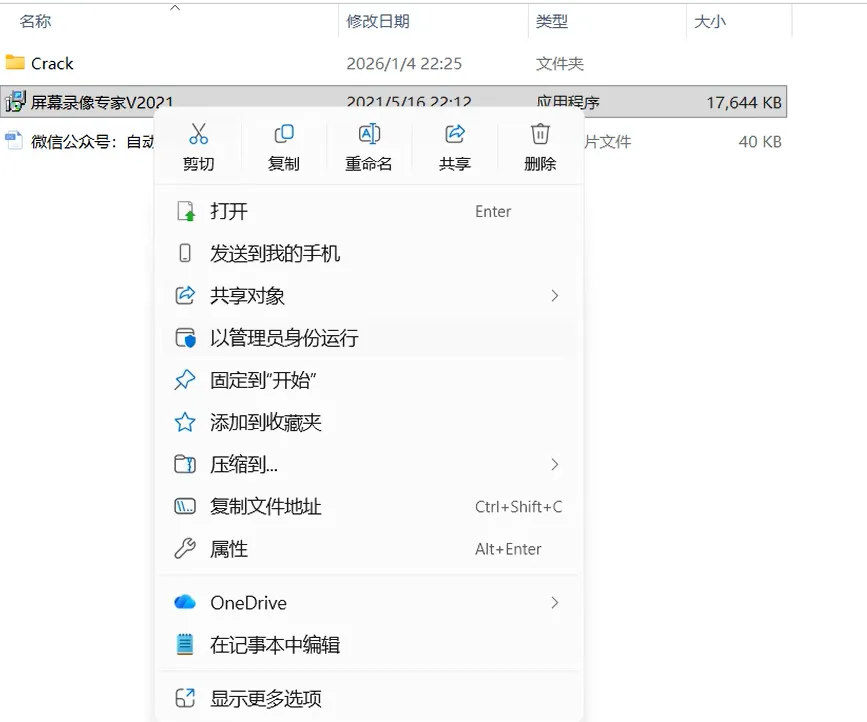Click the star icon beside 添加到收藏夹
867x722 pixels.
pos(185,422)
